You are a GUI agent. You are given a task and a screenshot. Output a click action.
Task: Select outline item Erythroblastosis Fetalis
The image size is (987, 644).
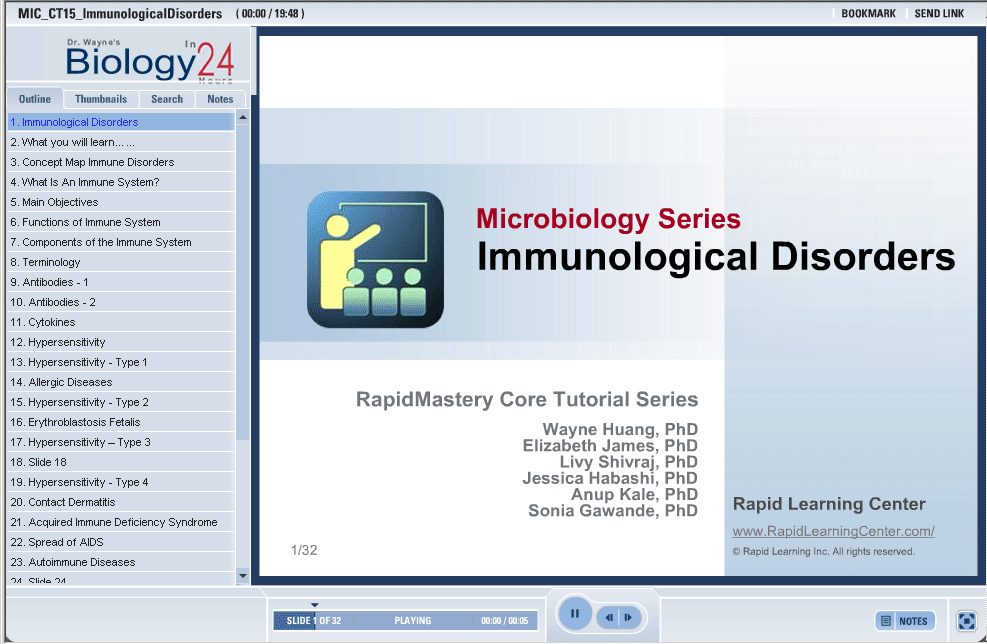point(75,422)
